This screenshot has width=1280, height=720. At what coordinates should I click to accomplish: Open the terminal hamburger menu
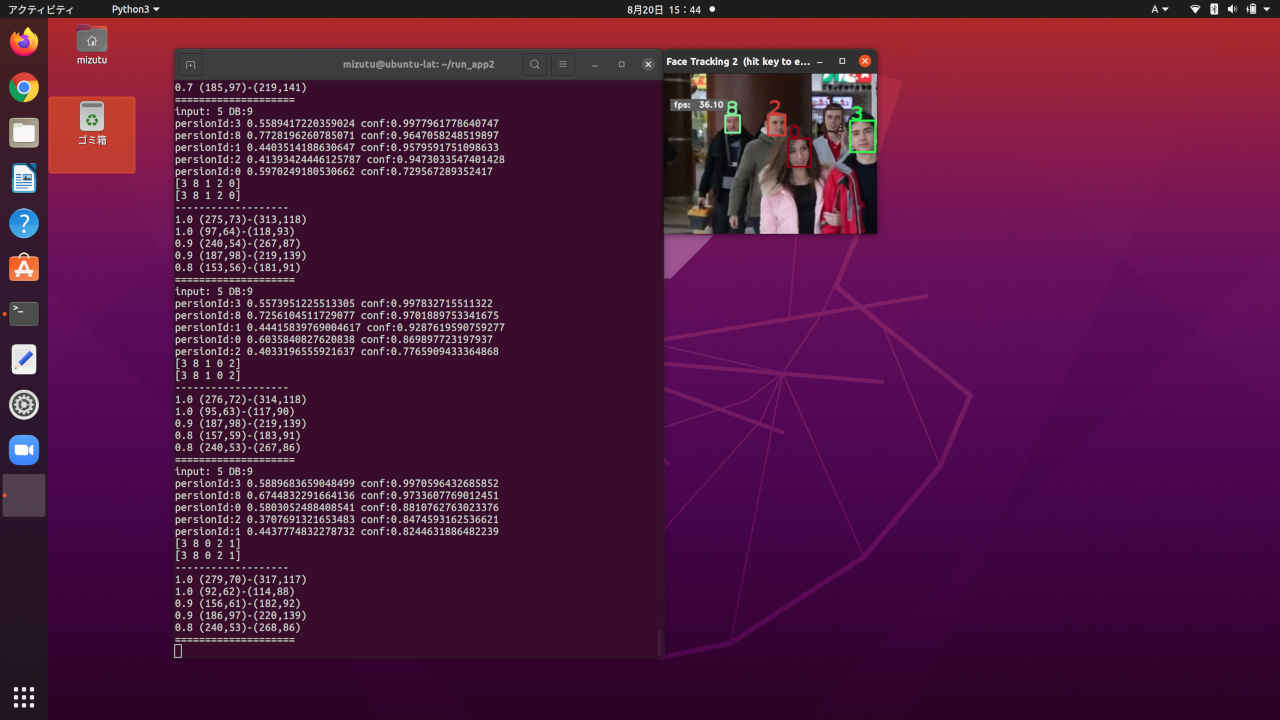point(563,64)
